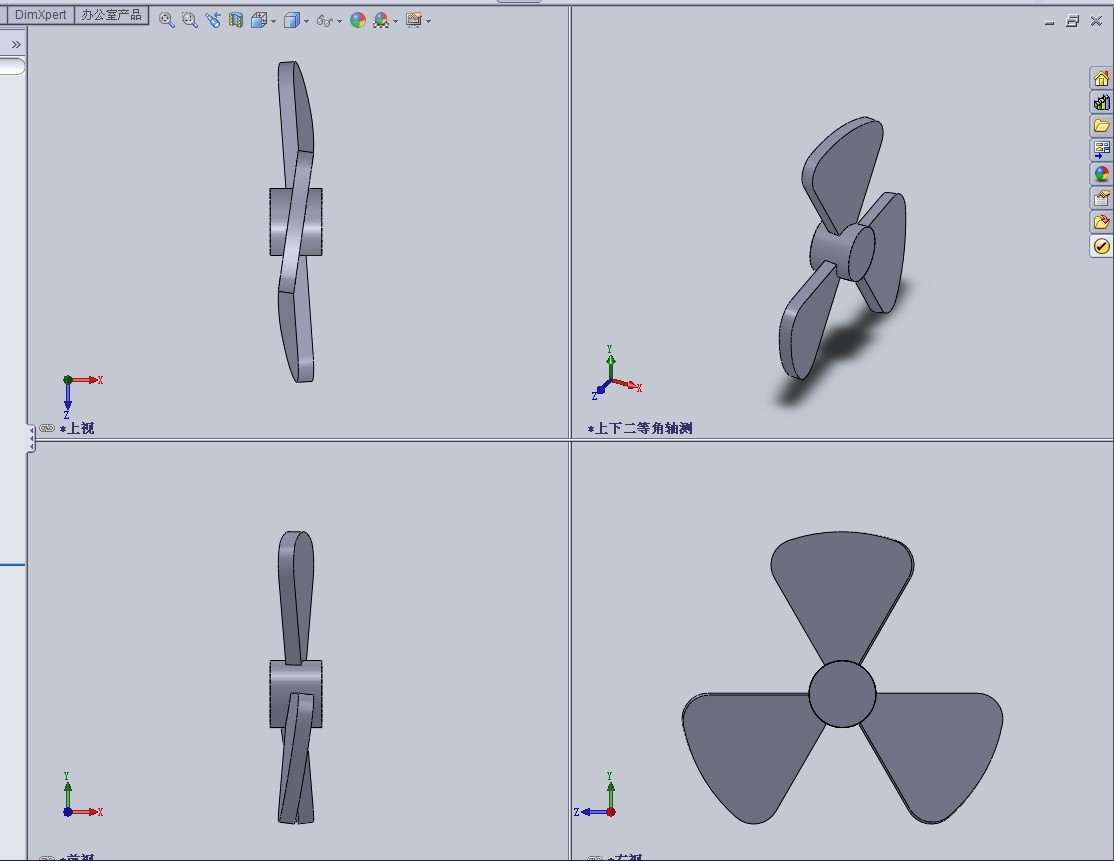
Task: Switch to the 办公室产品 tab
Action: (112, 15)
